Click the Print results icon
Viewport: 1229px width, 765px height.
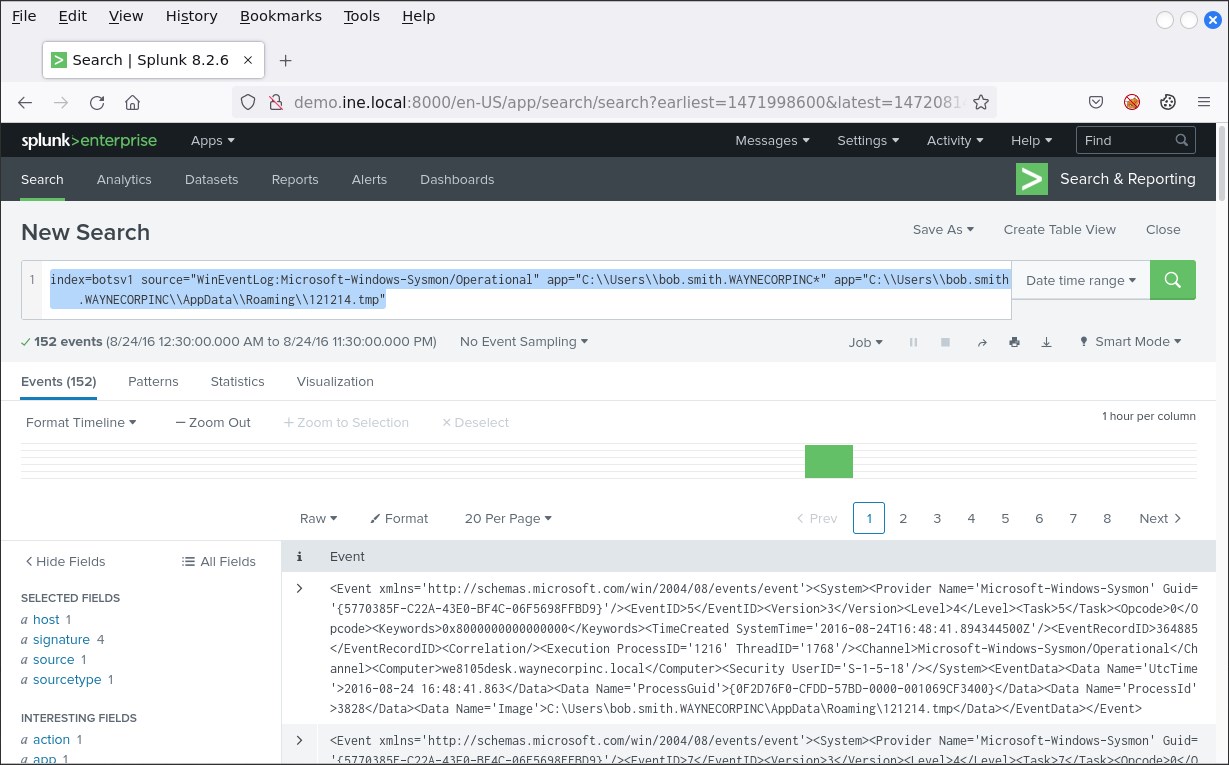point(1014,342)
